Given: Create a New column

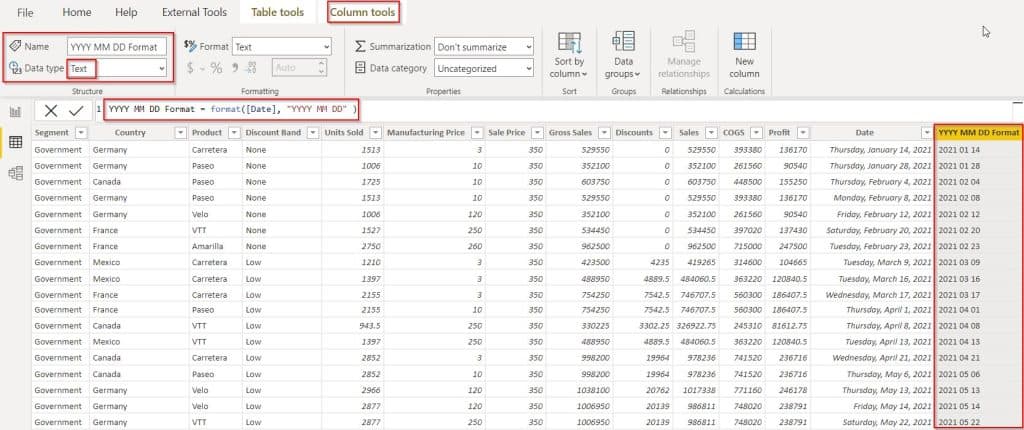Looking at the screenshot, I should pyautogui.click(x=744, y=56).
